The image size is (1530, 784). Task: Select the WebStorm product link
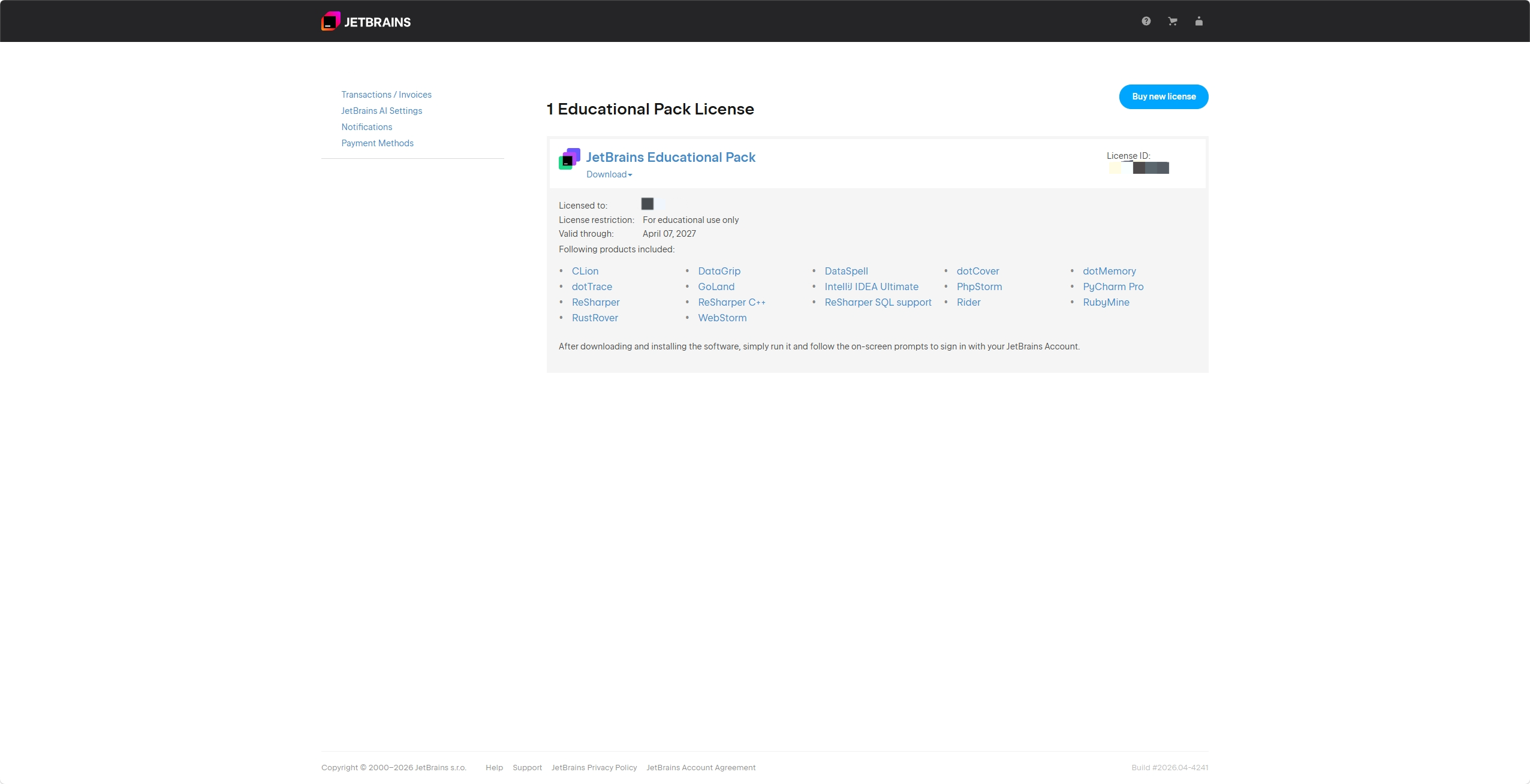722,318
